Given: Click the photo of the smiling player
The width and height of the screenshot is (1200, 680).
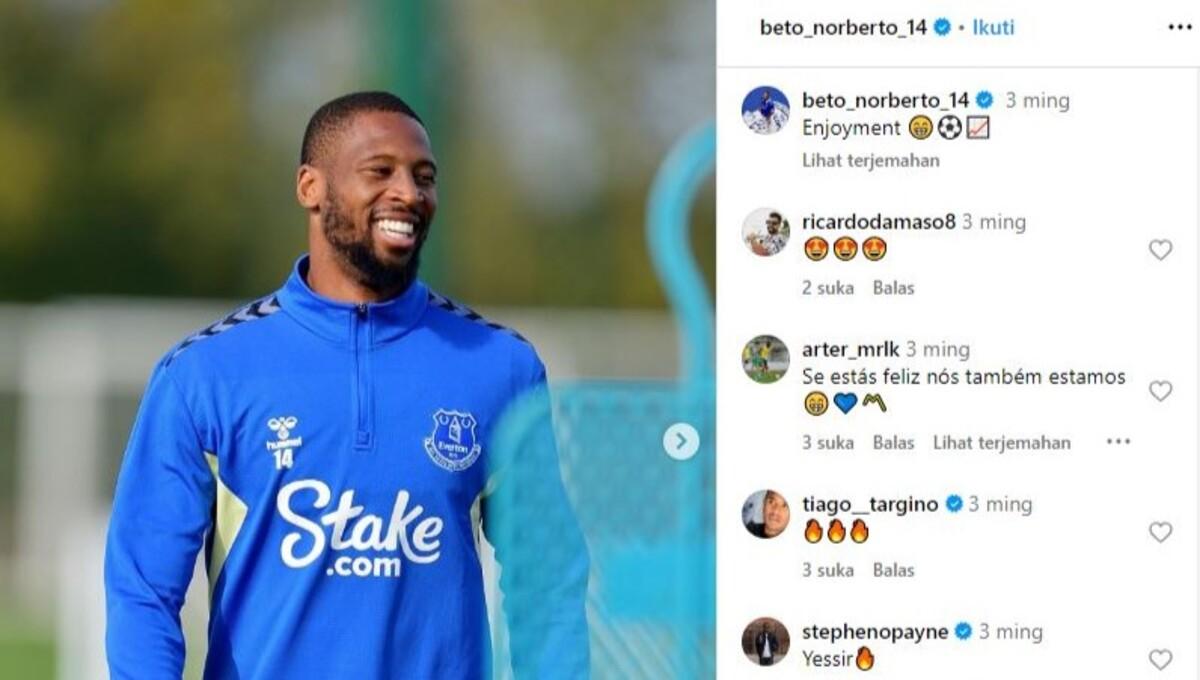Looking at the screenshot, I should [x=357, y=340].
